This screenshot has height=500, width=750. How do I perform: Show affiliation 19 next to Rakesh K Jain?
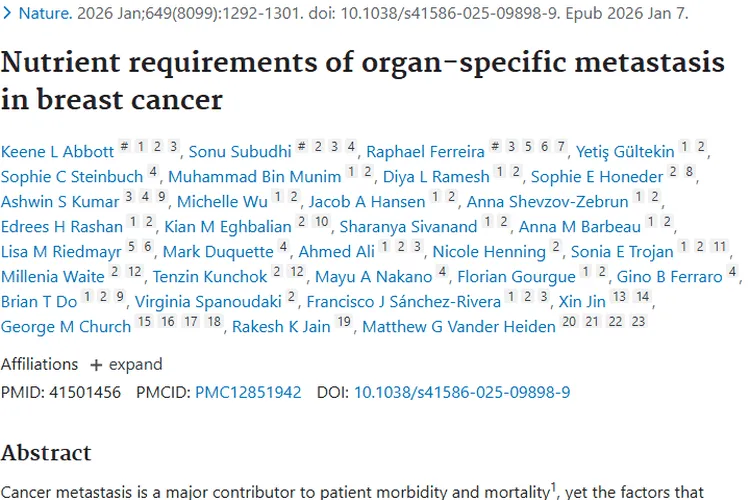(x=345, y=322)
